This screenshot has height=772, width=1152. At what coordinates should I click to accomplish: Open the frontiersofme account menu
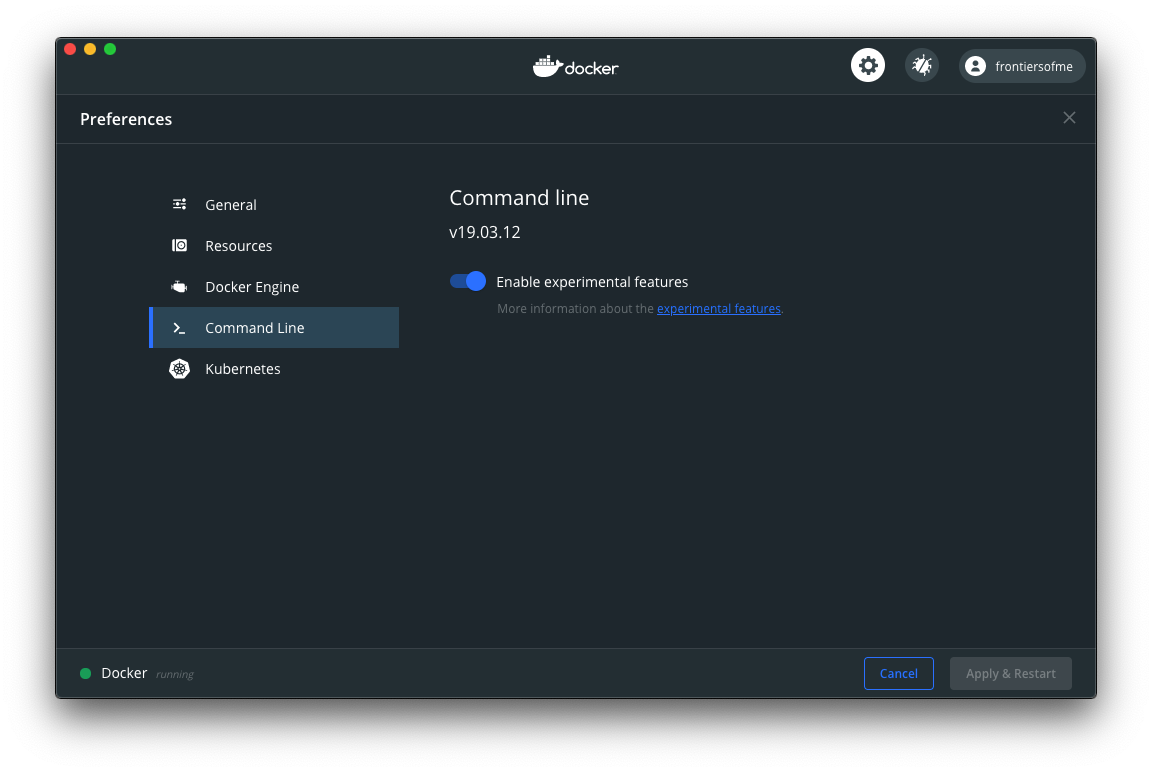[1021, 66]
